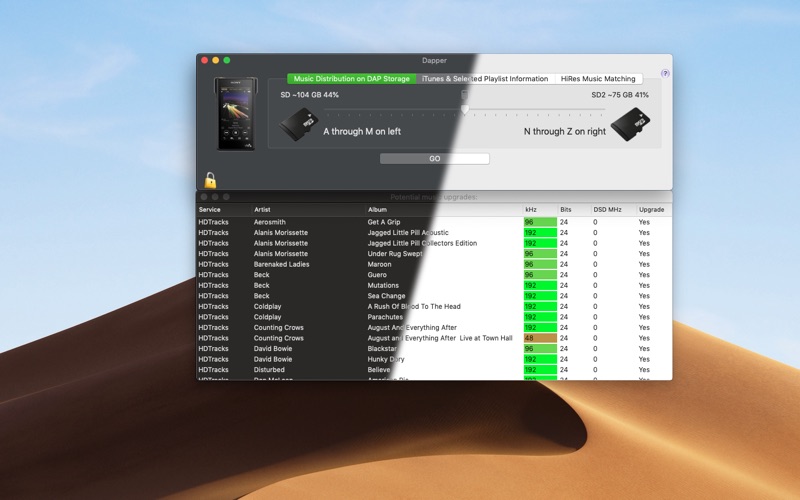Click the right SD2 card icon
Screen dimensions: 800x500
630,124
